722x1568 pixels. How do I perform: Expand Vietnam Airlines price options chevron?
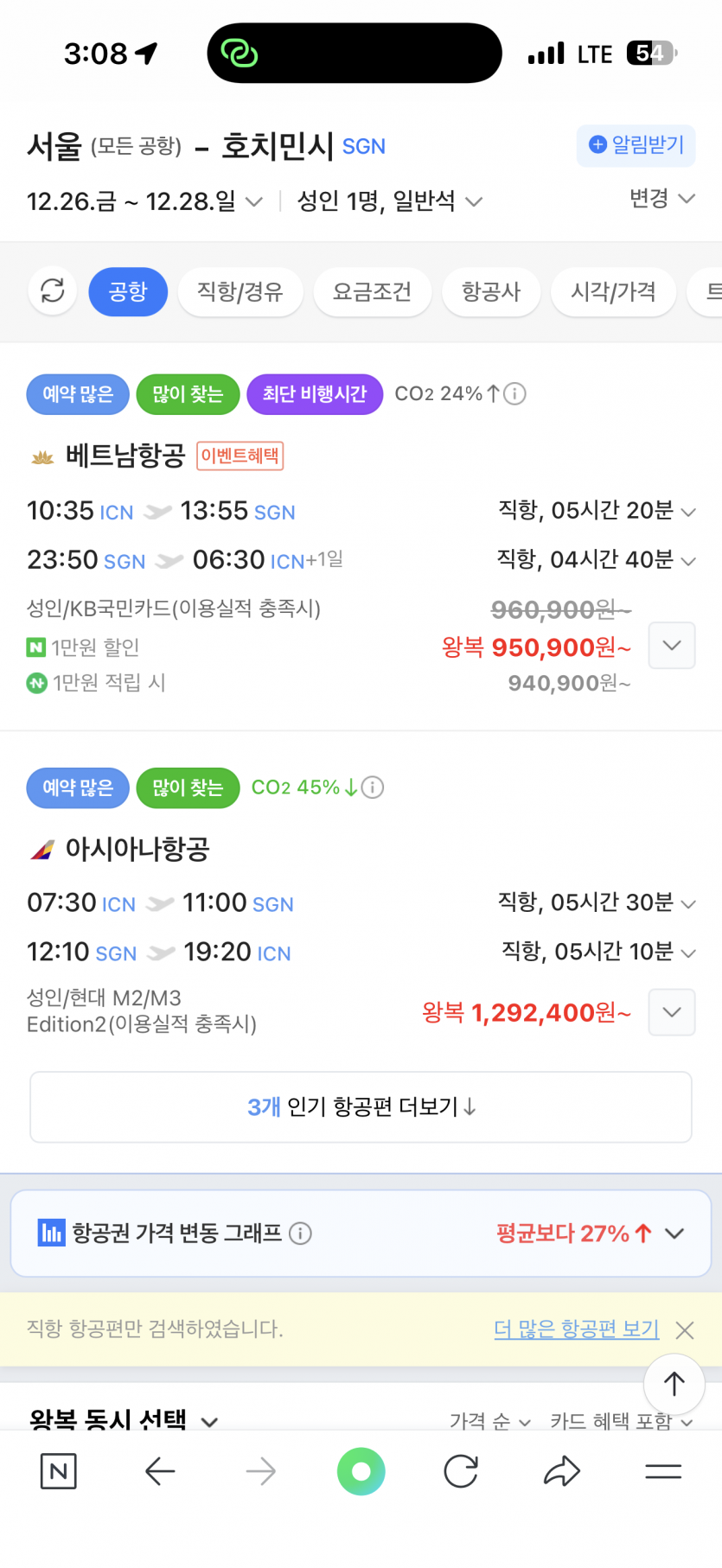(672, 646)
